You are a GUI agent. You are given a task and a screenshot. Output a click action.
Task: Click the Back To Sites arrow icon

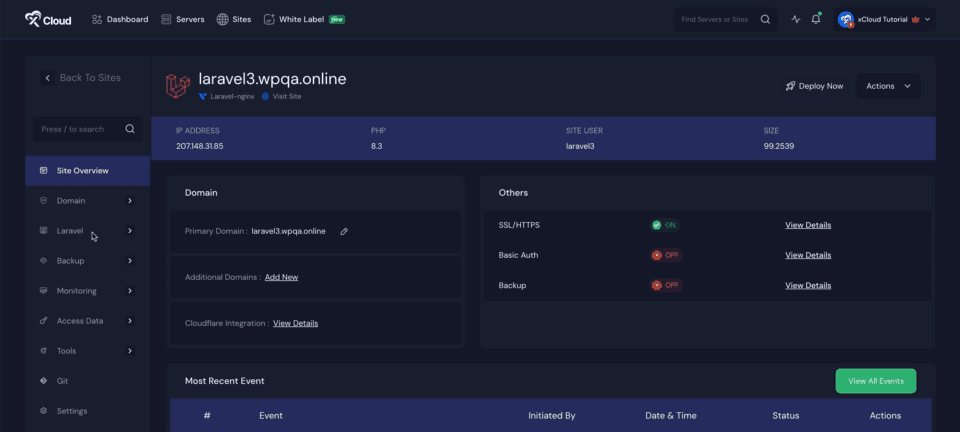click(x=47, y=78)
